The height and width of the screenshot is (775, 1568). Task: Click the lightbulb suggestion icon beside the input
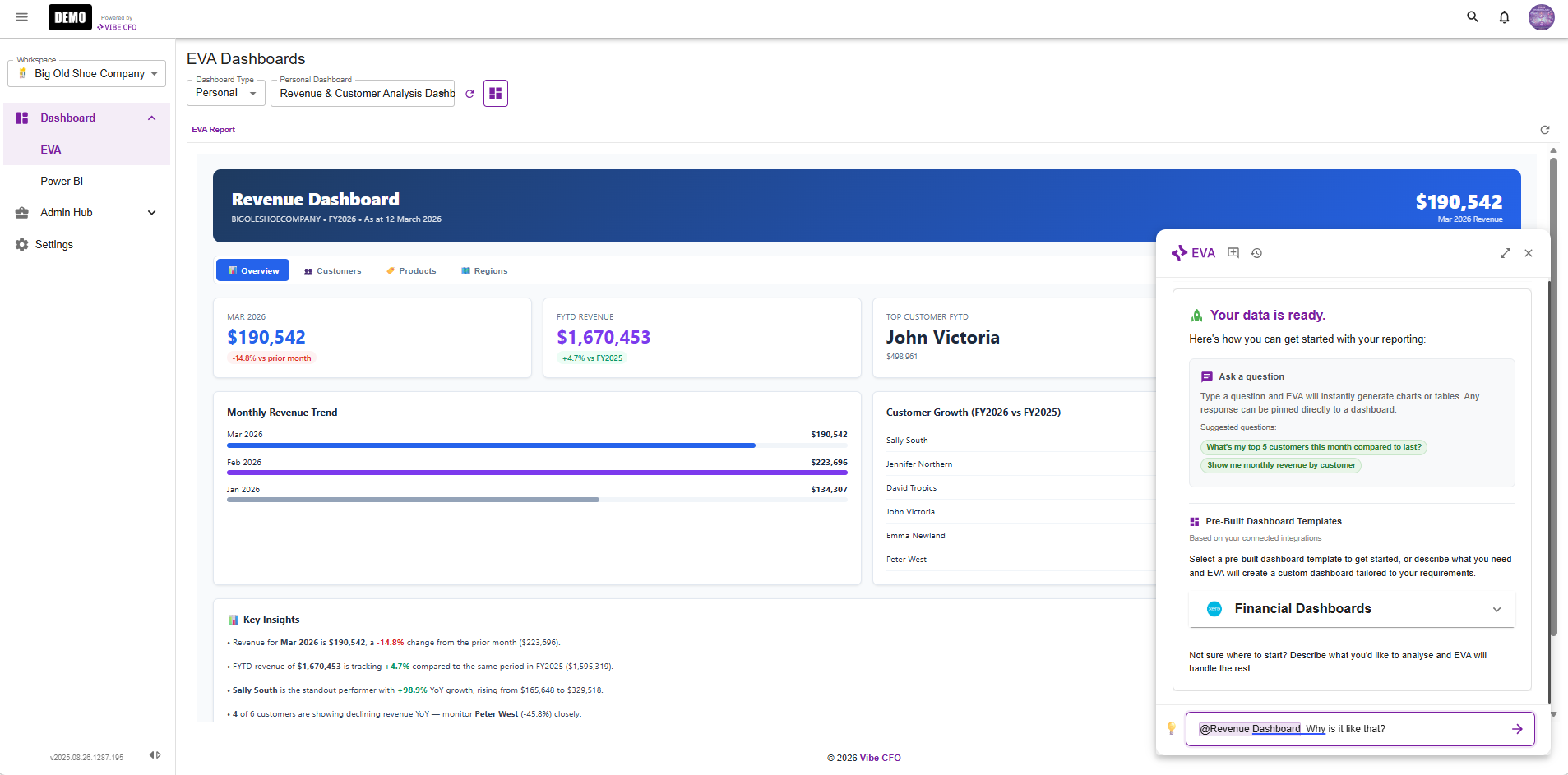pos(1170,729)
